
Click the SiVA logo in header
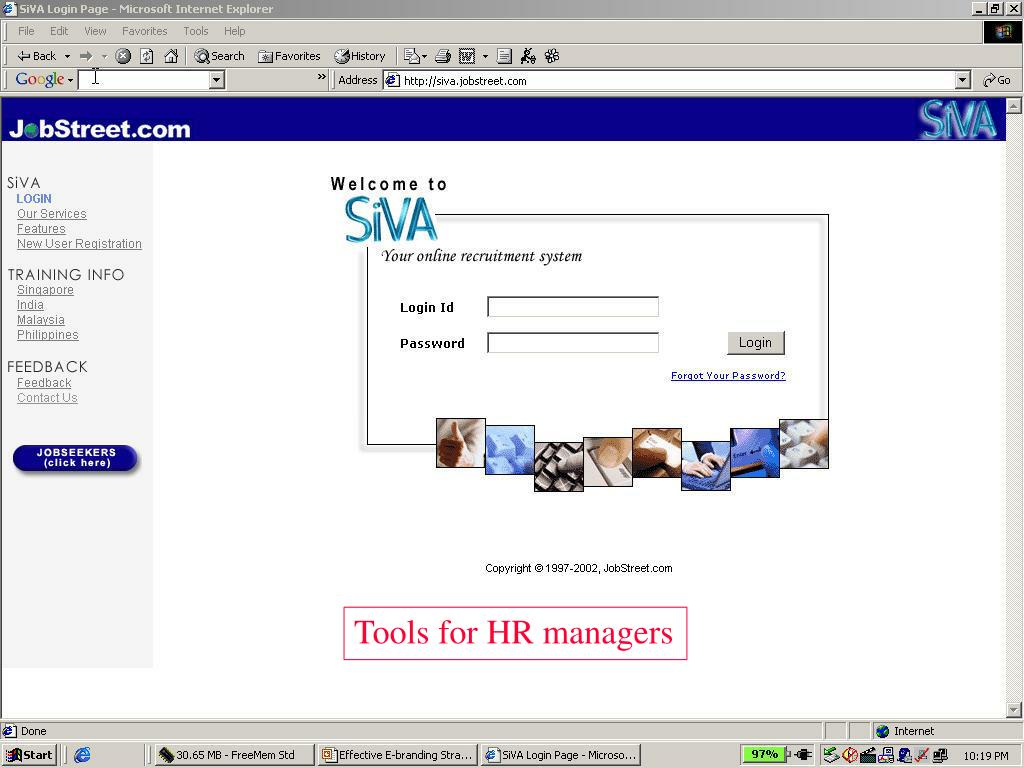[x=958, y=119]
